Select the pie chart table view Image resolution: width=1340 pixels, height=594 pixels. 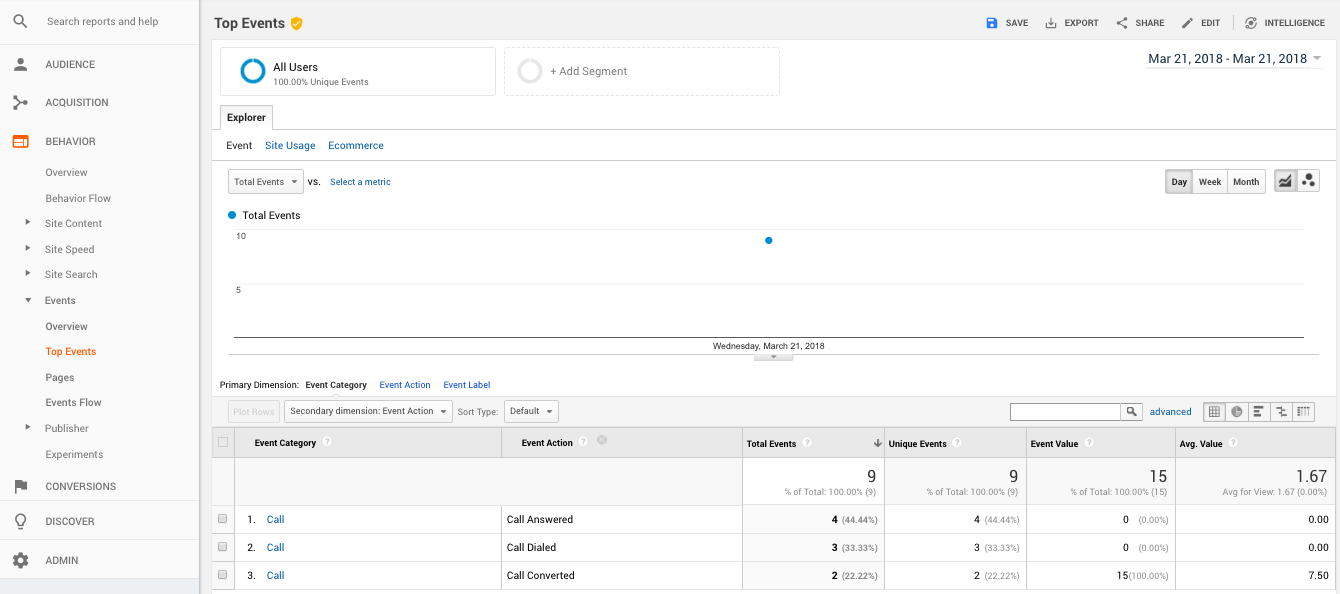click(1237, 411)
